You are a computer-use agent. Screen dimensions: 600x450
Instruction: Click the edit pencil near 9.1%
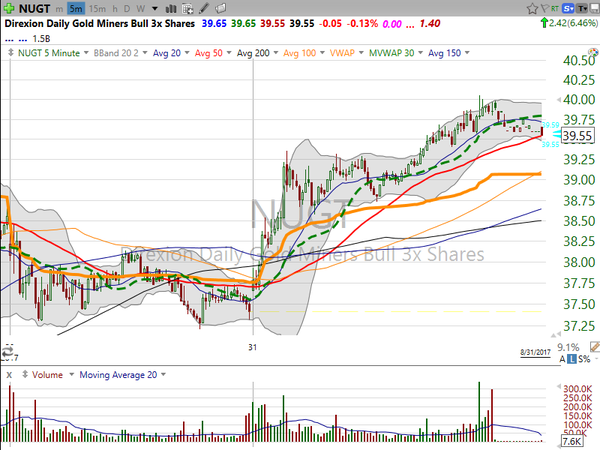[x=595, y=347]
